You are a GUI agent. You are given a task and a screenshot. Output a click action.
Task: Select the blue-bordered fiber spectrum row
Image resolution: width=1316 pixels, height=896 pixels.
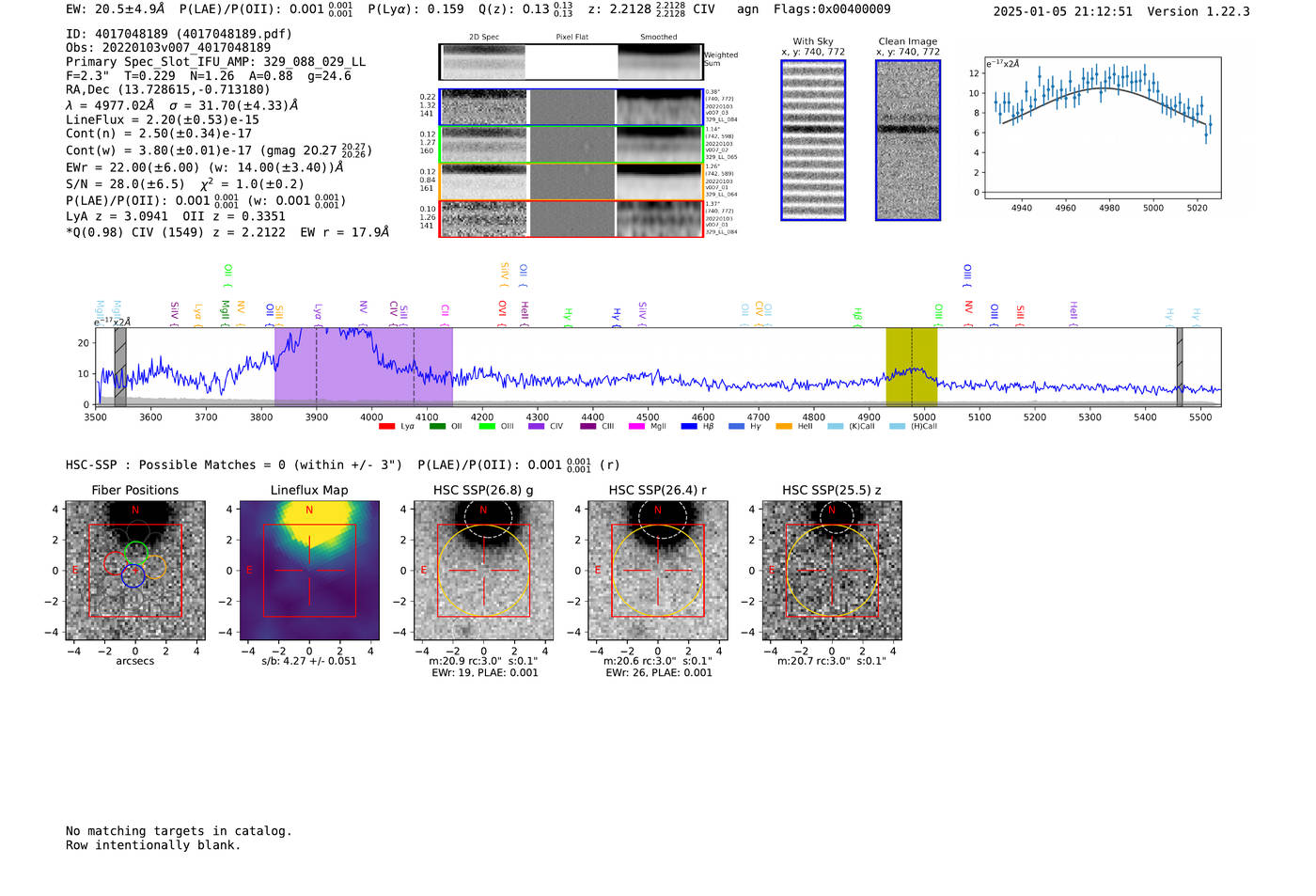click(571, 107)
